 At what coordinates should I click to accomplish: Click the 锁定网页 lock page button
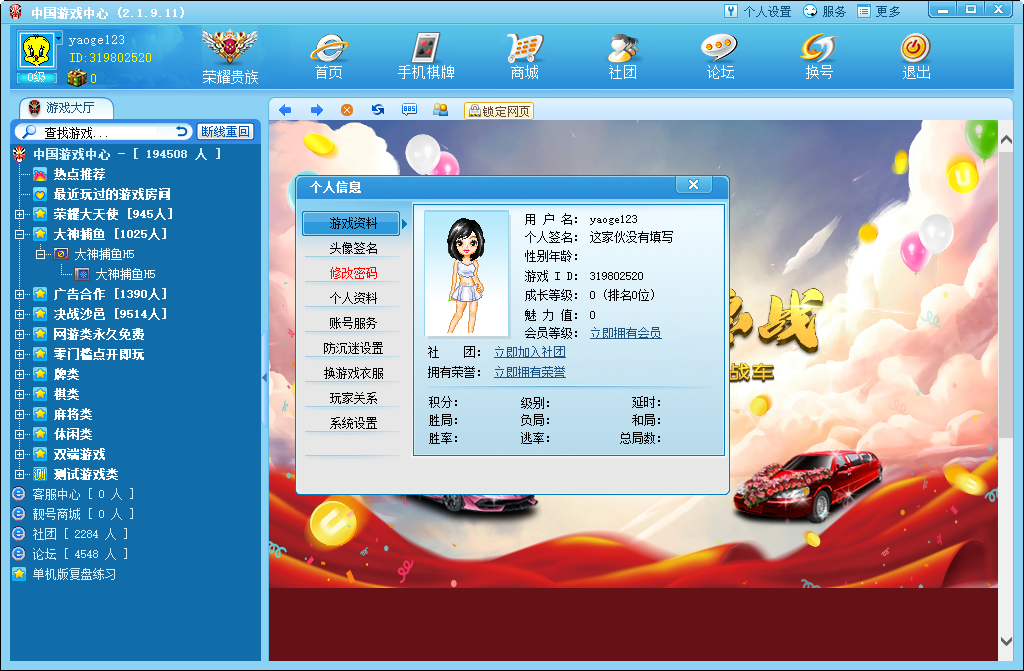point(499,111)
